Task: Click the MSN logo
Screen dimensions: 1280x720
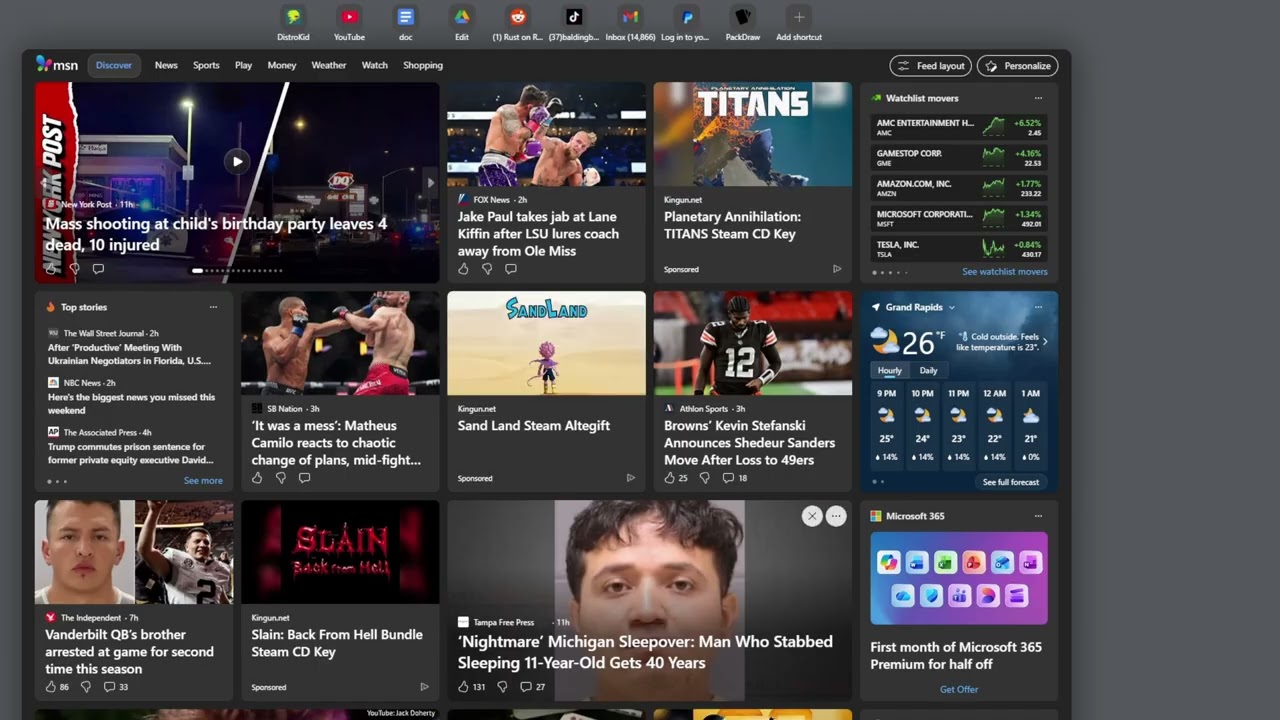Action: tap(57, 65)
